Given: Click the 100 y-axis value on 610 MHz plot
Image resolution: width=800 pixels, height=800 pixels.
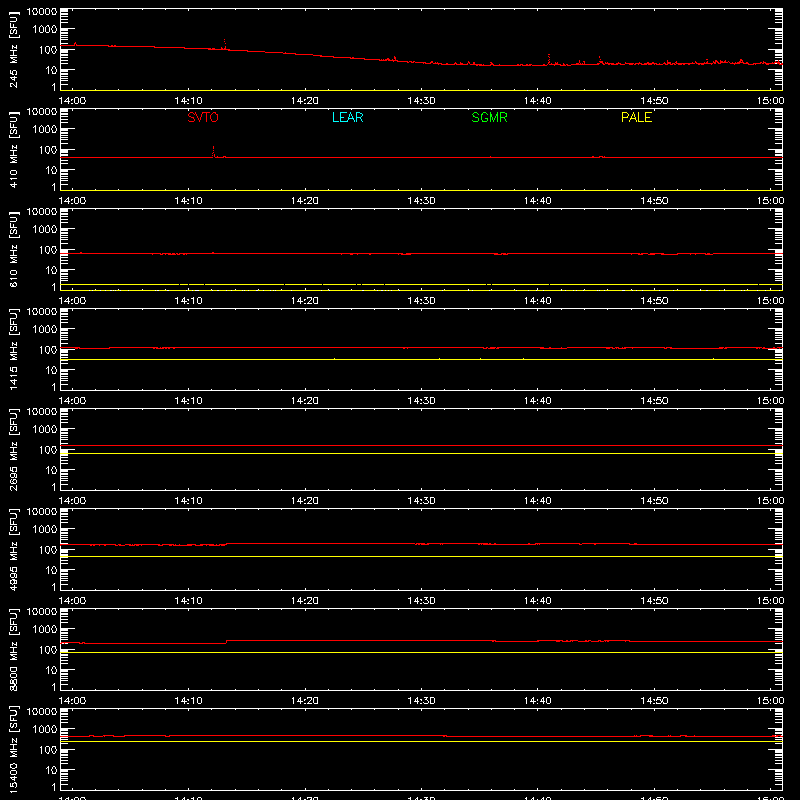Looking at the screenshot, I should [48, 250].
